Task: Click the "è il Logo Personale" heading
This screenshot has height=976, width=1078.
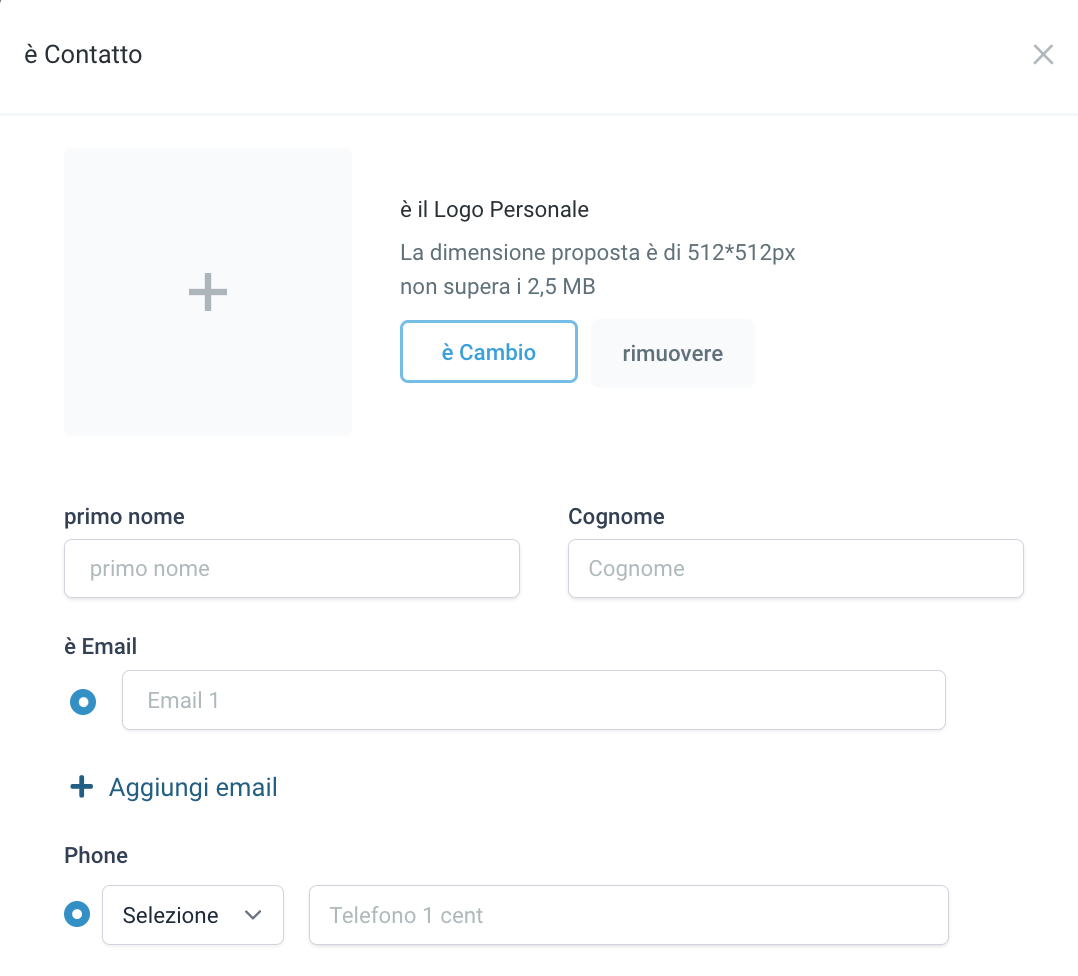Action: click(x=494, y=210)
